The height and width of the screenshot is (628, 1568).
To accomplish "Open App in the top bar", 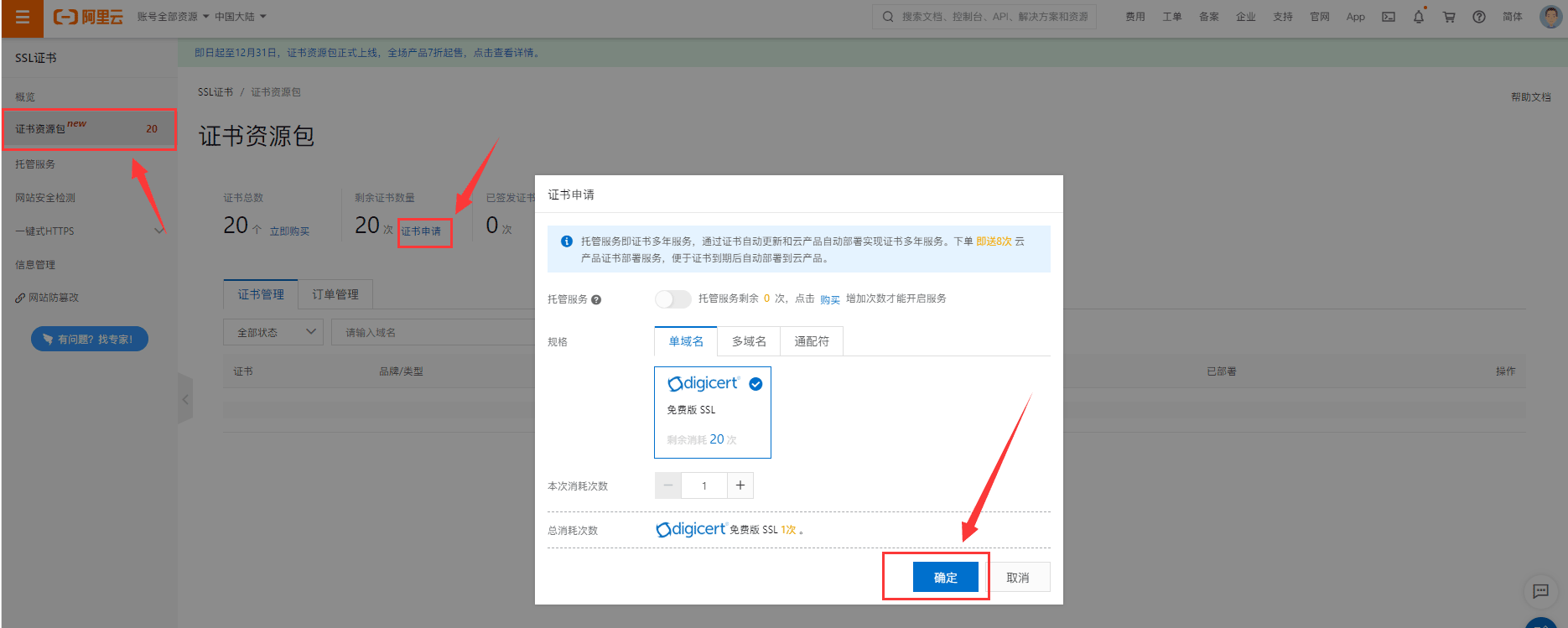I will (1356, 17).
